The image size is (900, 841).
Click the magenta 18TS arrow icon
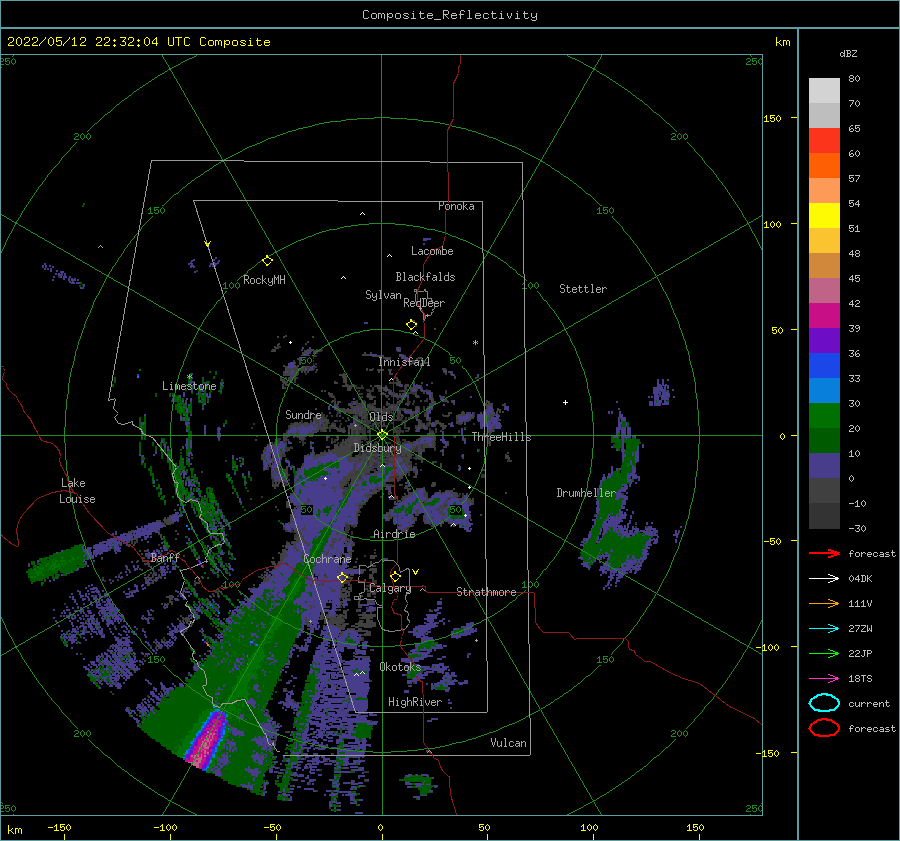(x=824, y=679)
